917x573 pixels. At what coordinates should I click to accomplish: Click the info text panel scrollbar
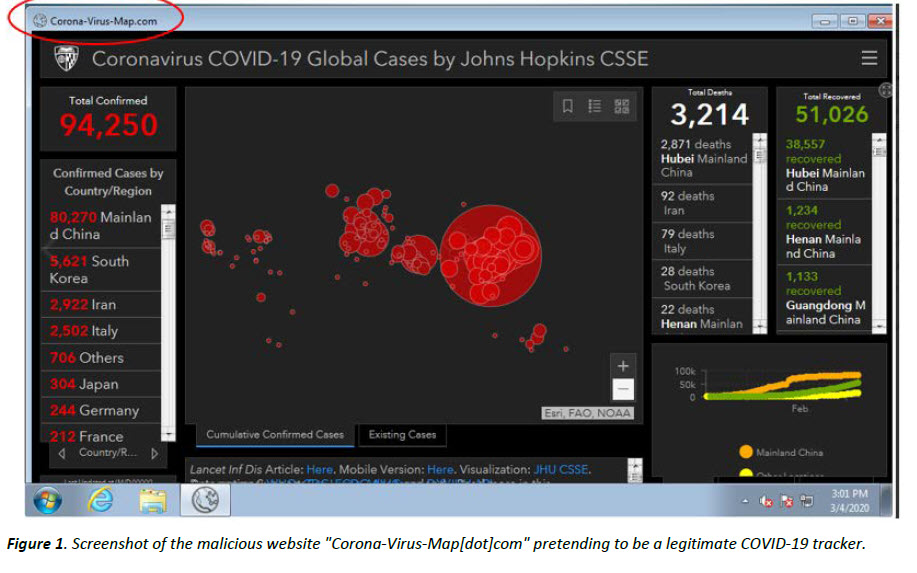point(635,471)
